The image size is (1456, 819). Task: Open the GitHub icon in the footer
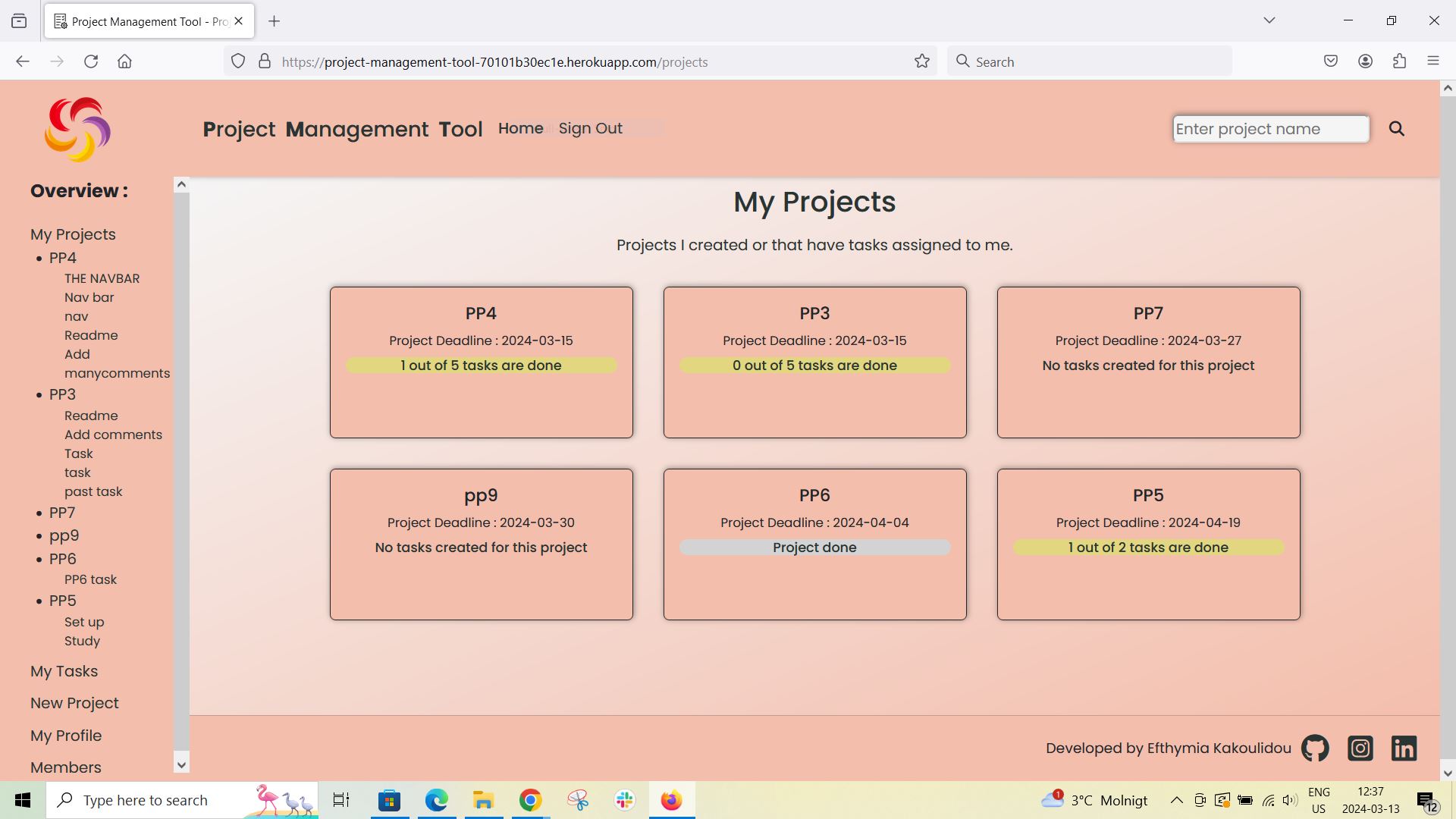point(1314,748)
